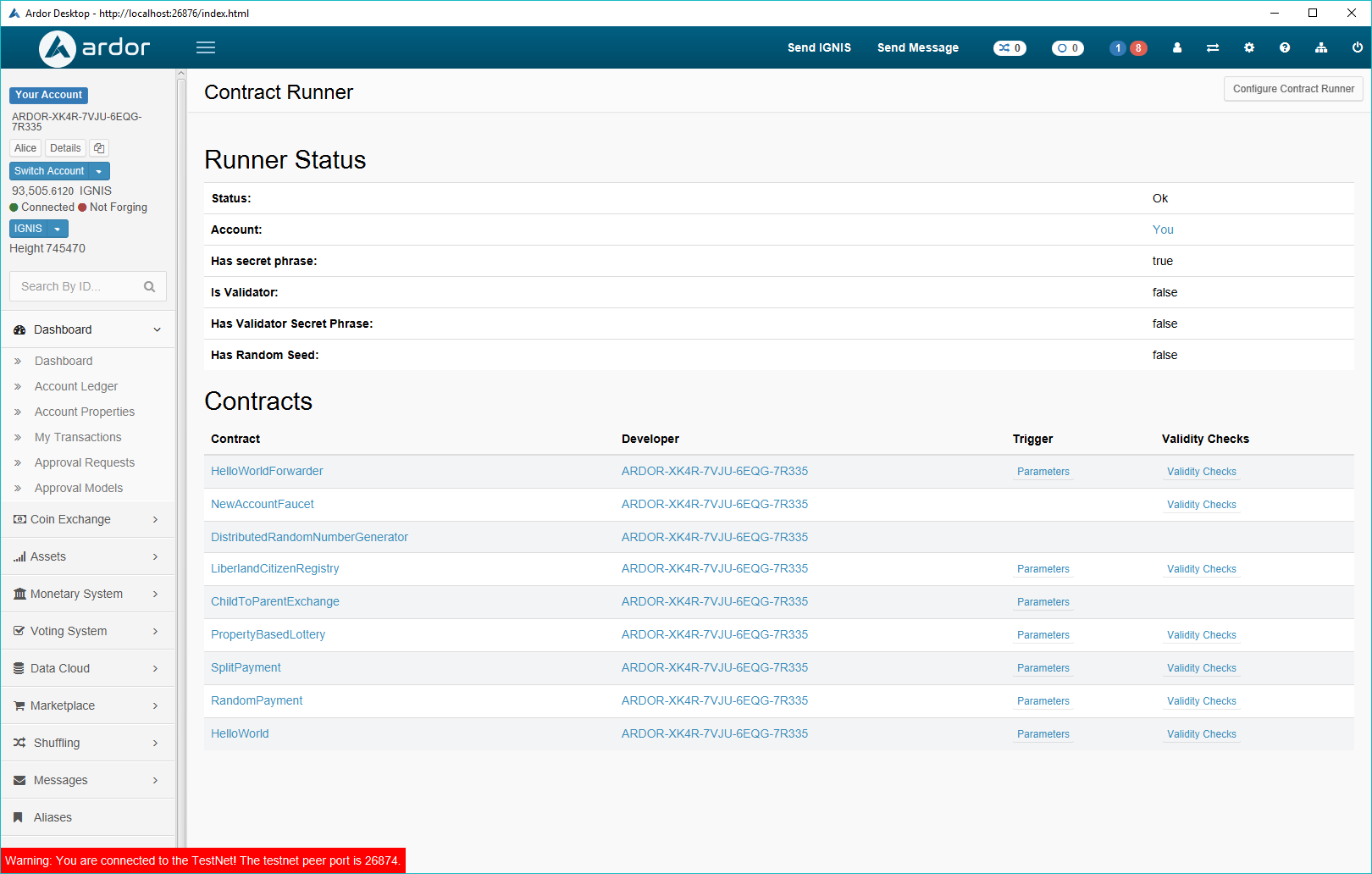Open the hamburger menu beside the Ardor logo
The width and height of the screenshot is (1372, 874).
(205, 47)
